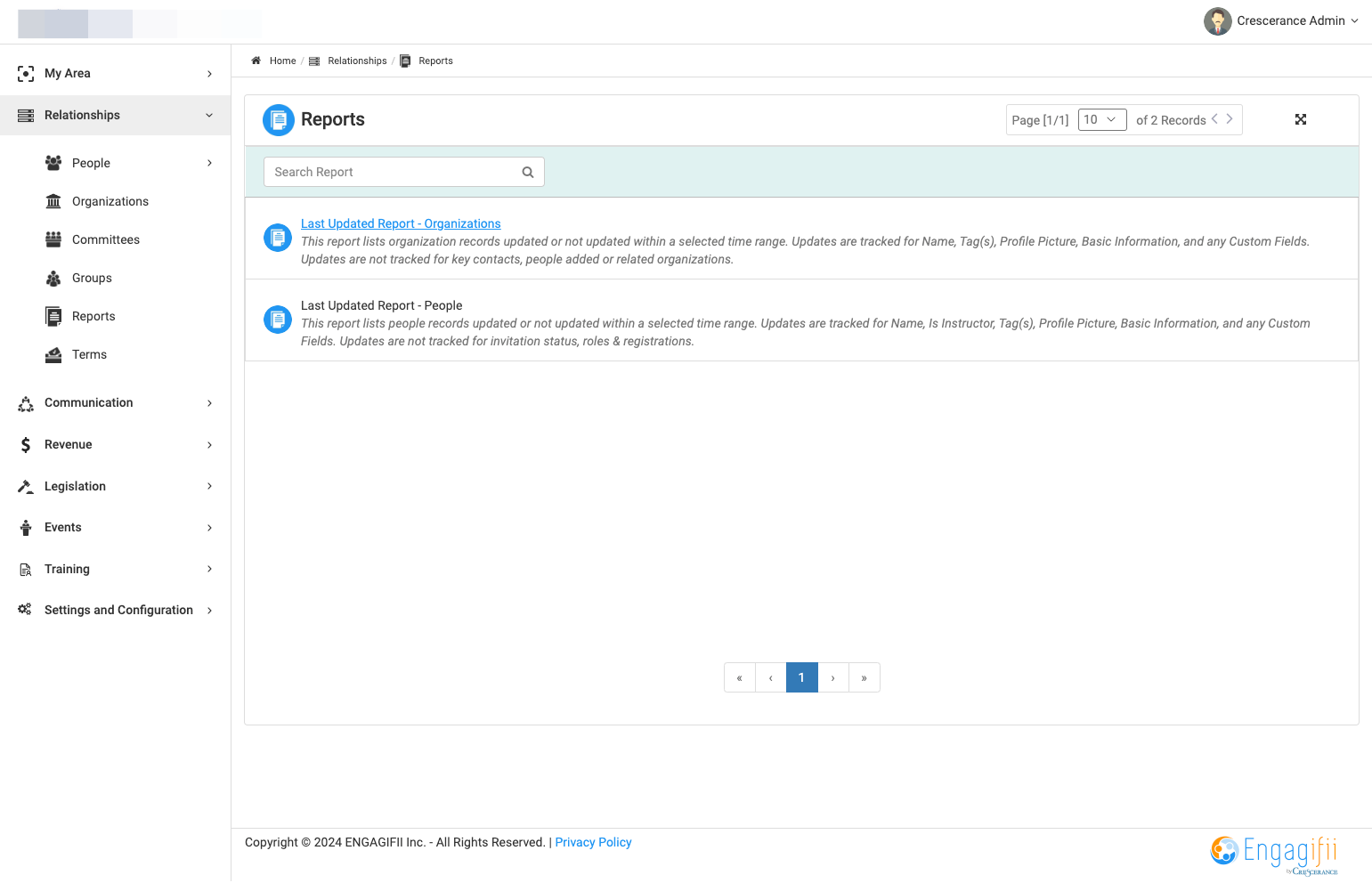Click the Revenue dollar icon
Image resolution: width=1372 pixels, height=883 pixels.
click(x=26, y=445)
